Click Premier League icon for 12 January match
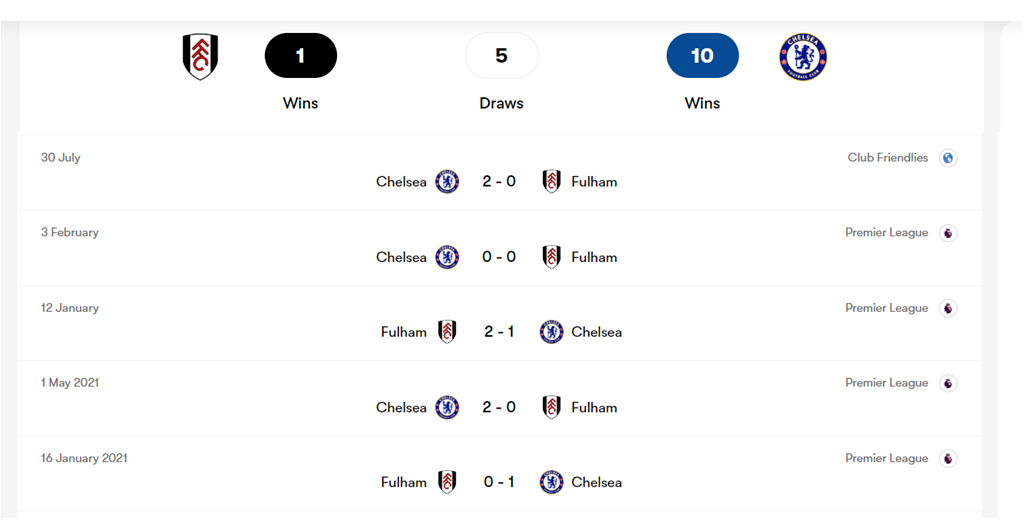The width and height of the screenshot is (1024, 520). click(948, 308)
